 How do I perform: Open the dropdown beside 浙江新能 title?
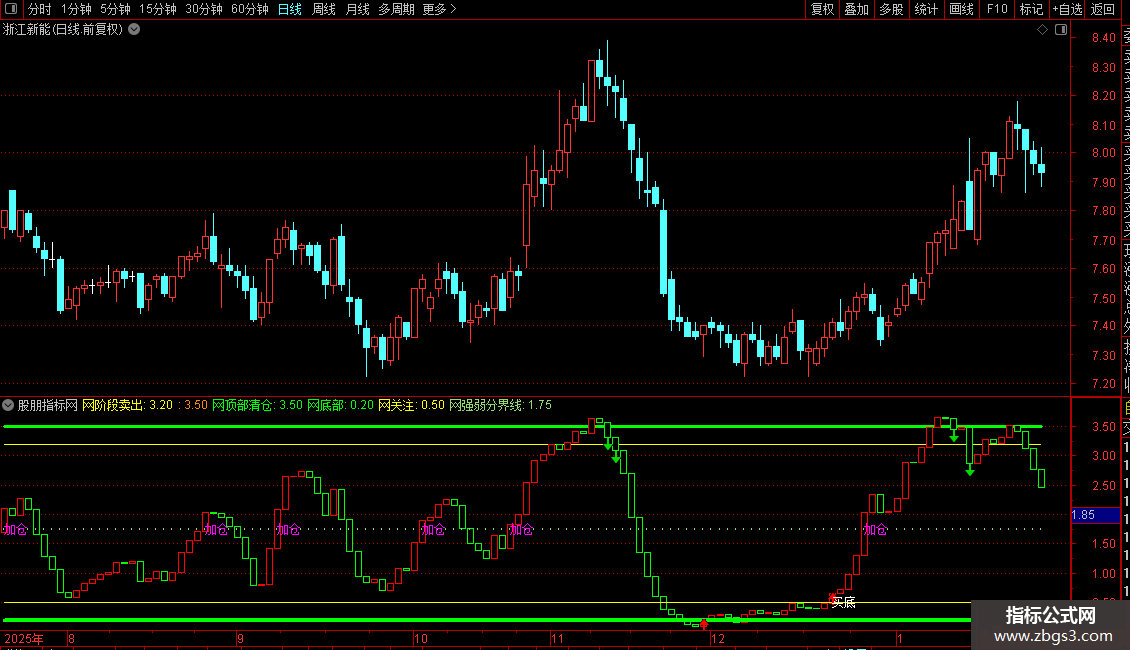[x=134, y=30]
